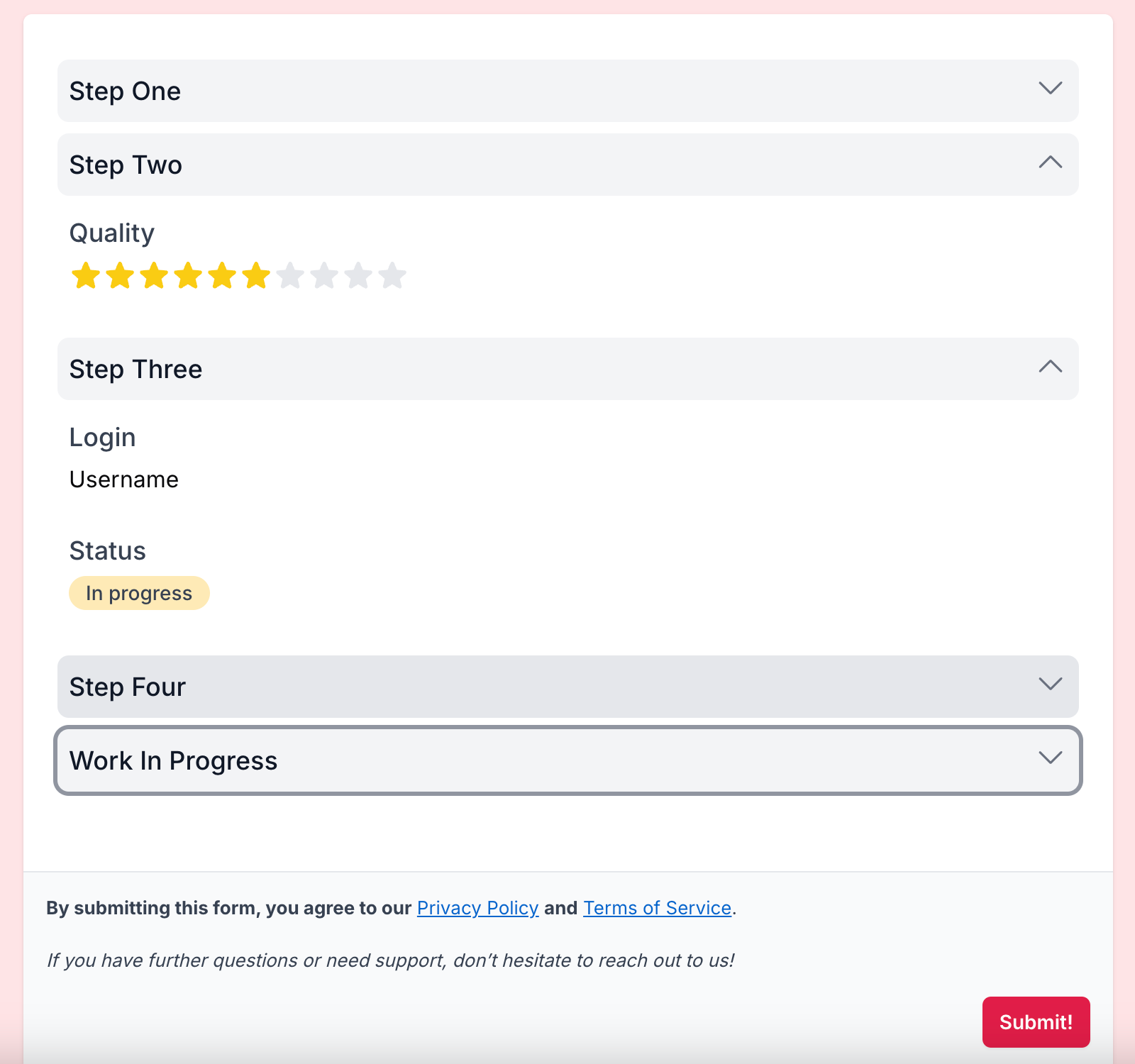1135x1064 pixels.
Task: Set Quality rating to two stars
Action: pos(120,275)
